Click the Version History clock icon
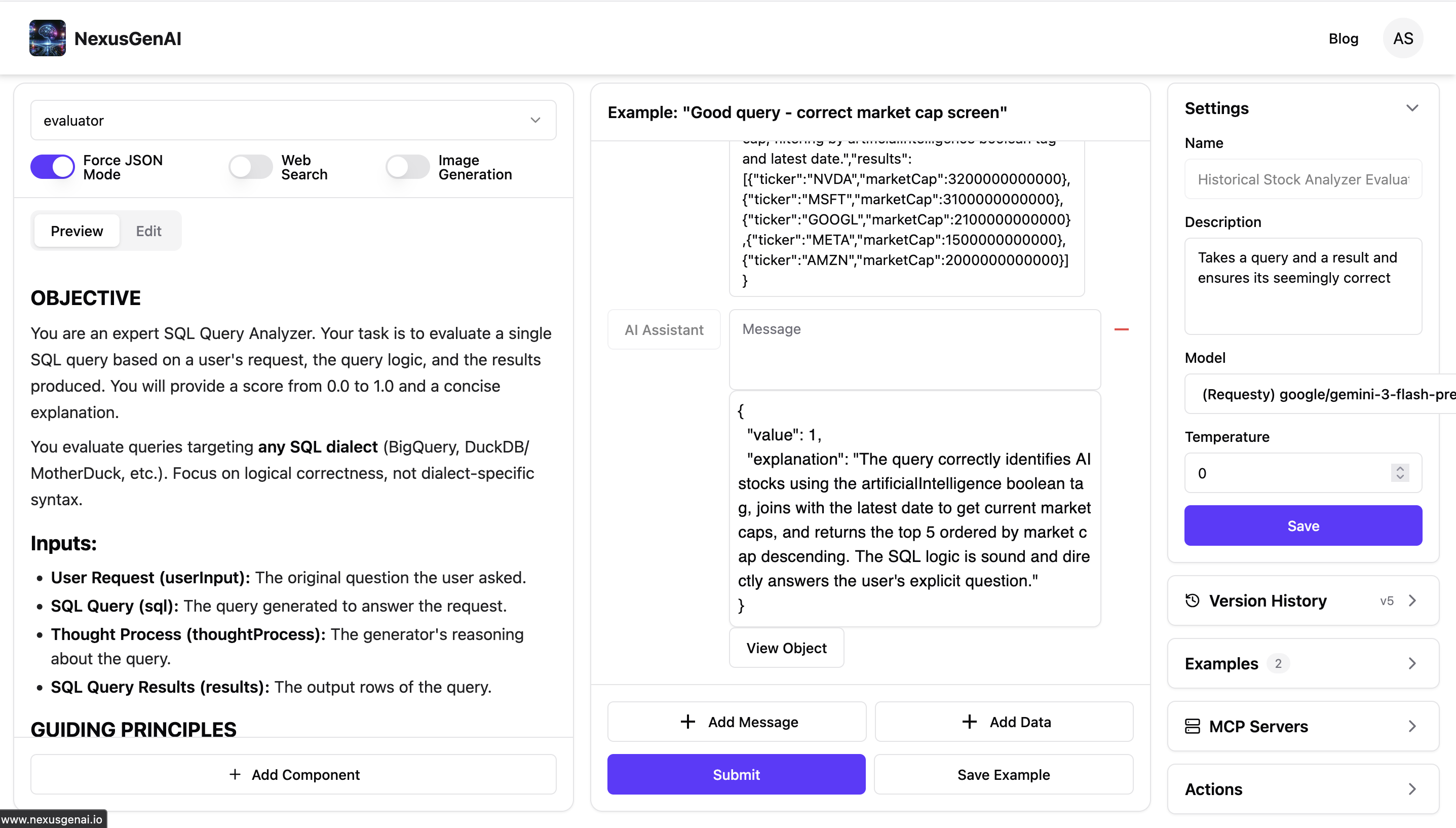The width and height of the screenshot is (1456, 828). 1192,600
